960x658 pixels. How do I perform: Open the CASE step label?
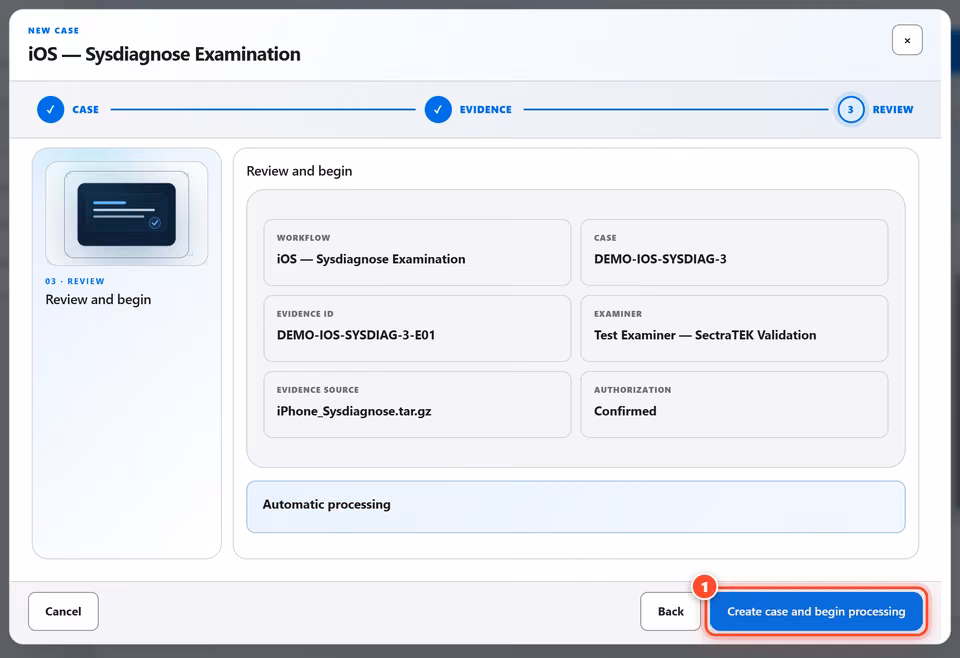(85, 110)
